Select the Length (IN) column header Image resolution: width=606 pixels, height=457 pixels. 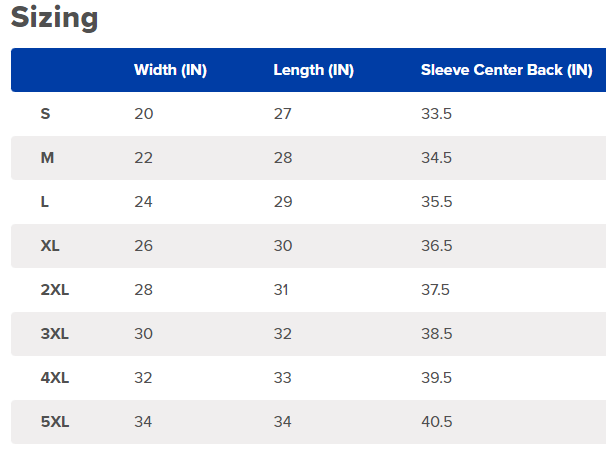(x=313, y=70)
